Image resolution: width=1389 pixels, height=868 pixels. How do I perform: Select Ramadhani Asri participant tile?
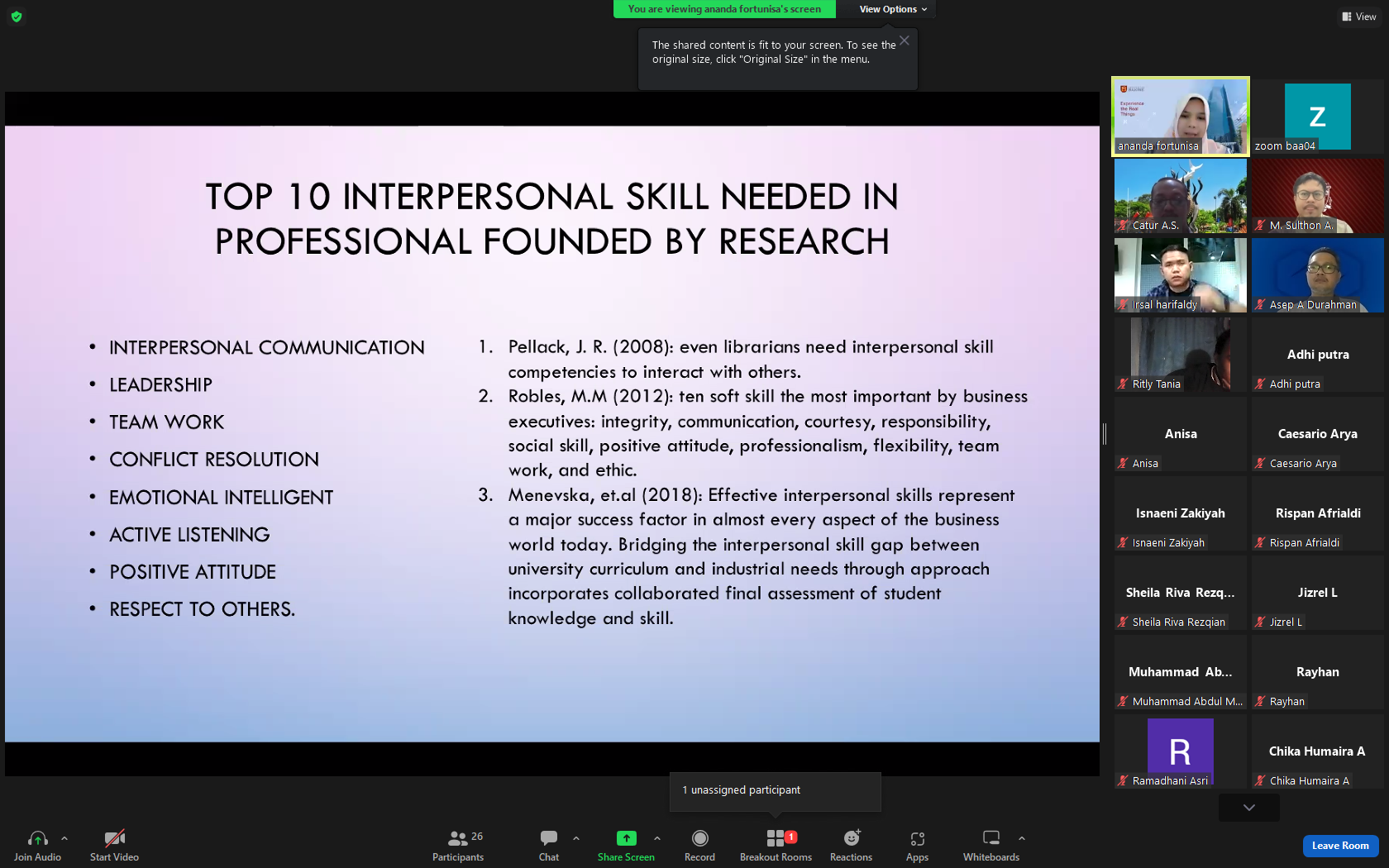pos(1181,751)
